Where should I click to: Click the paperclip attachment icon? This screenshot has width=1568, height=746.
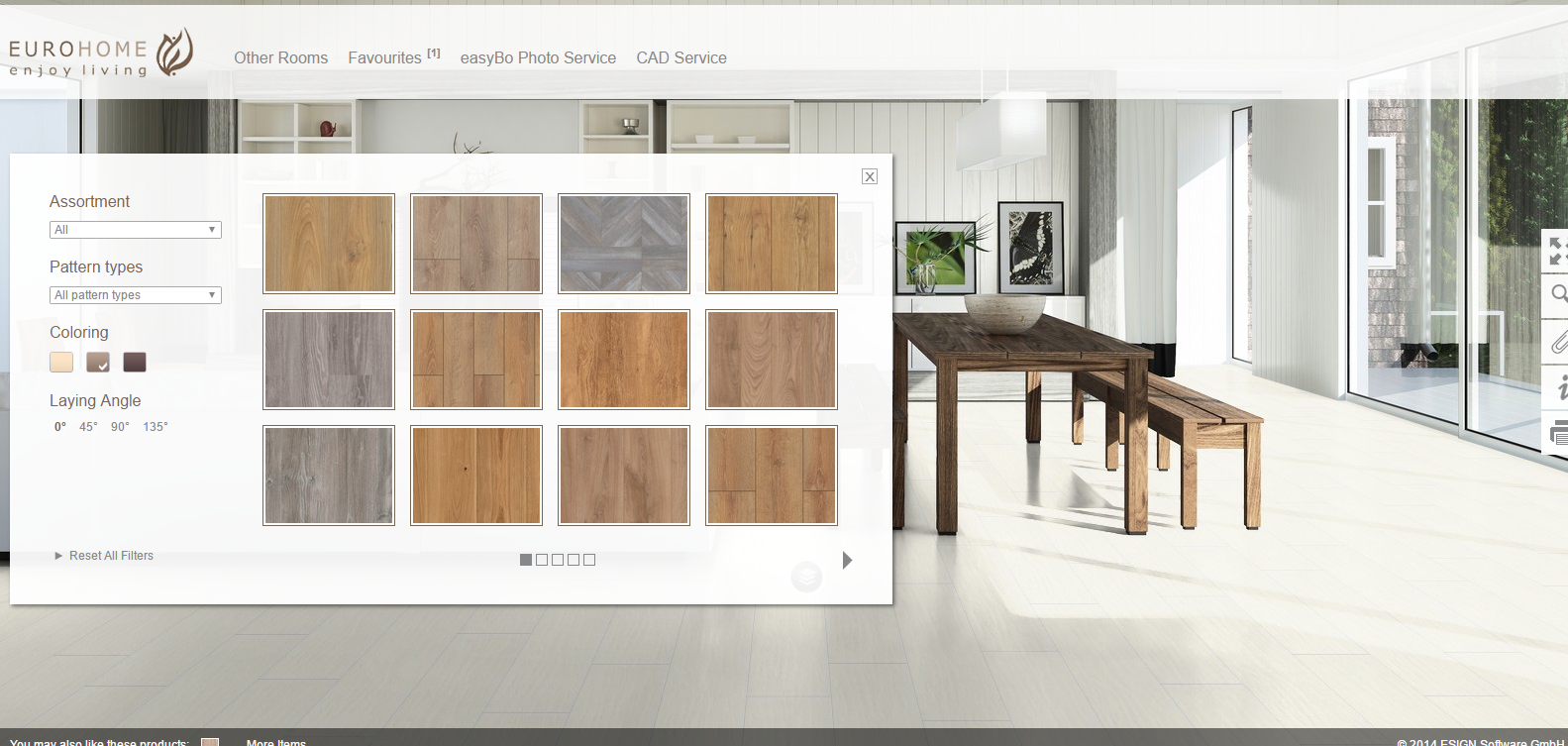click(x=1558, y=343)
